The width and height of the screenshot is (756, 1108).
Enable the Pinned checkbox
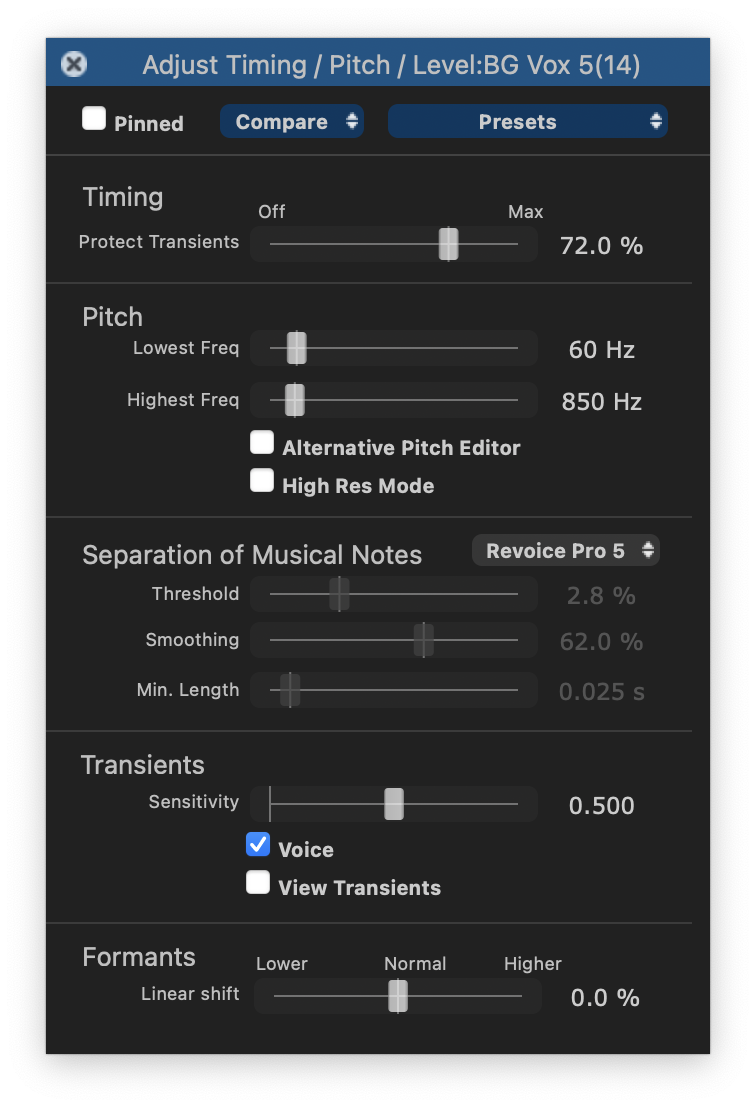tap(94, 120)
